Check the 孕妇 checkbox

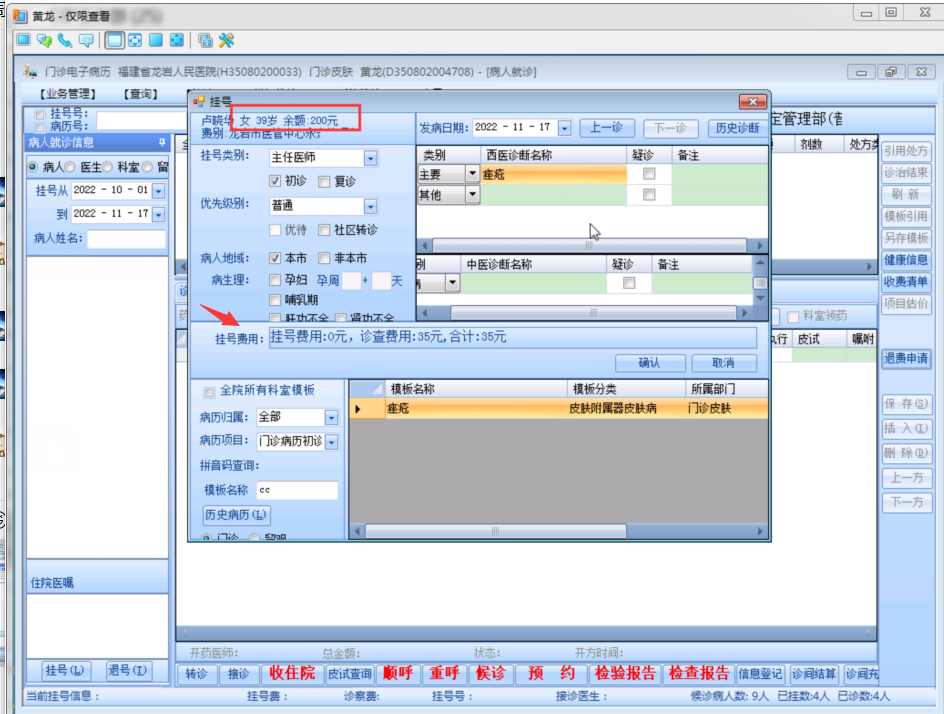[x=275, y=280]
